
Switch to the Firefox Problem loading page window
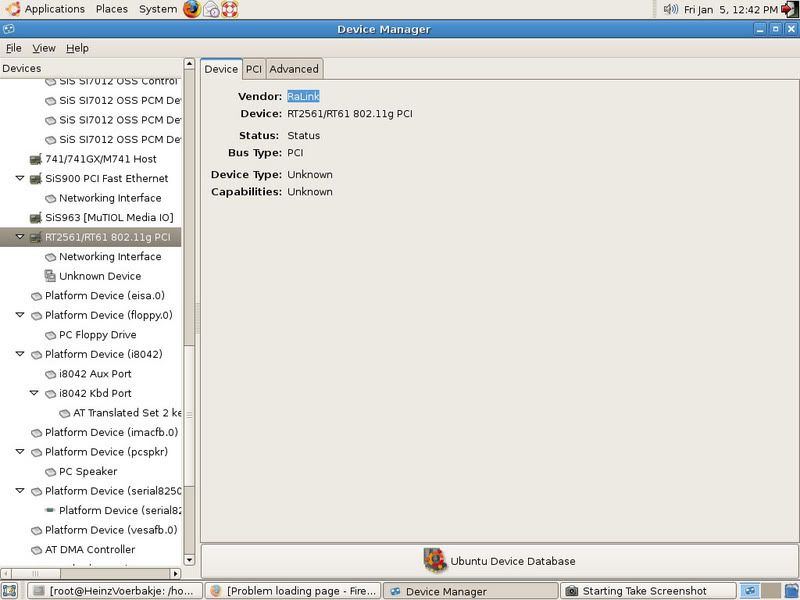(x=292, y=591)
